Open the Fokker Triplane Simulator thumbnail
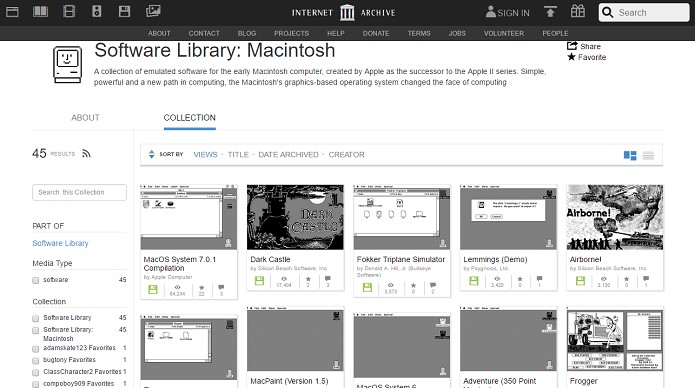This screenshot has height=388, width=695. [402, 217]
